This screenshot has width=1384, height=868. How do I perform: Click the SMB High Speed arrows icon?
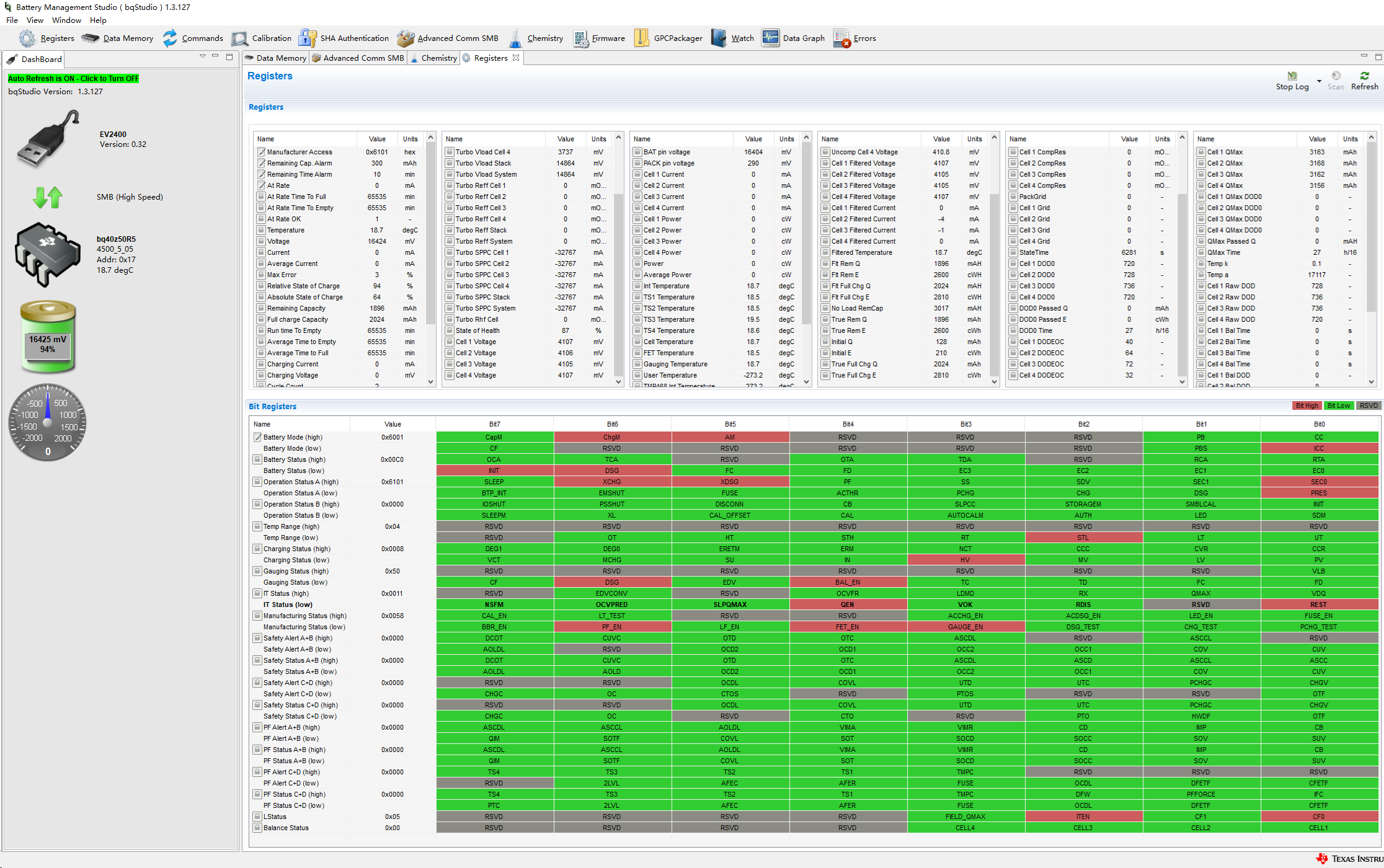pyautogui.click(x=48, y=197)
